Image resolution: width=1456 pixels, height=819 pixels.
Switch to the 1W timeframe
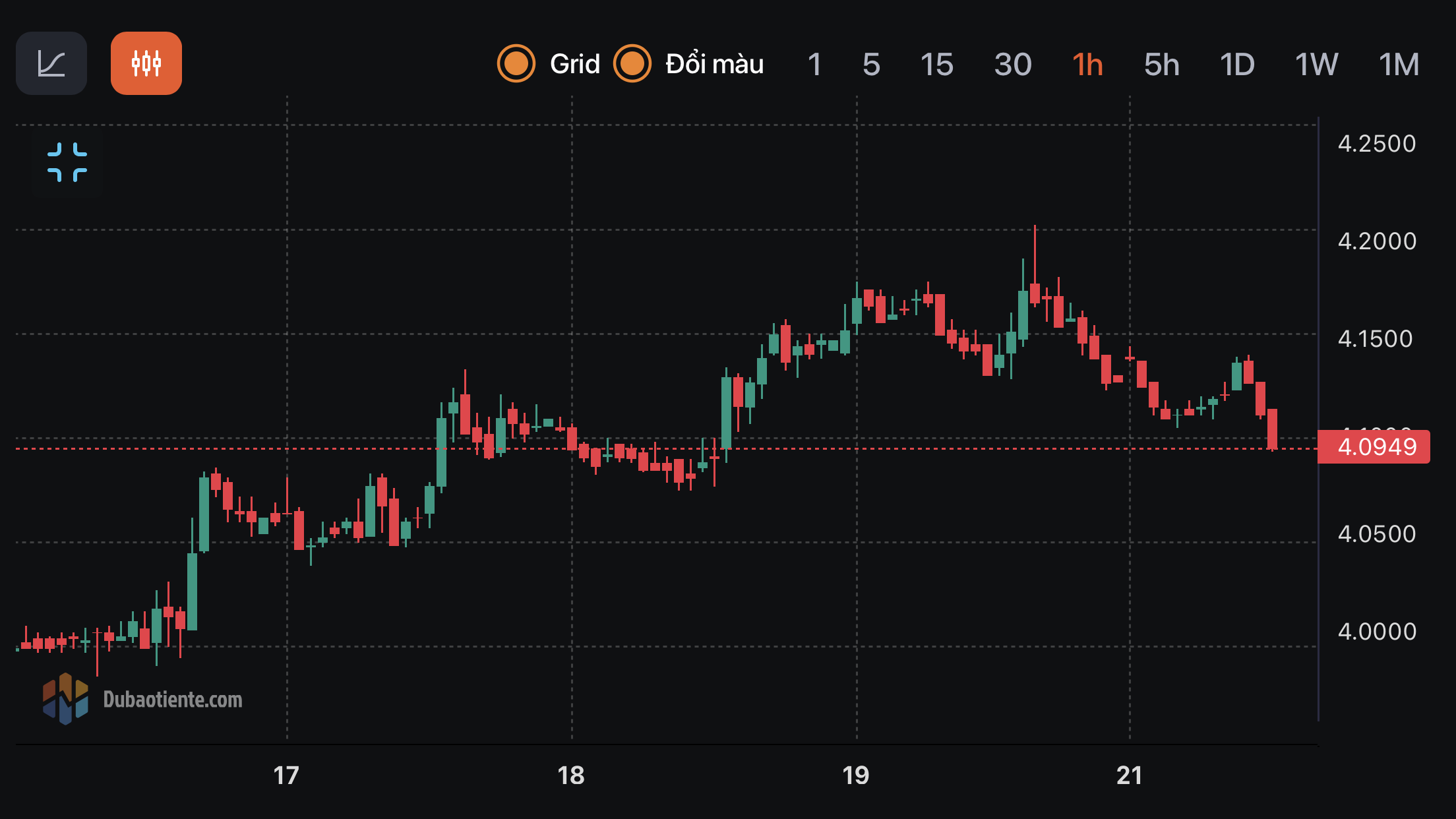coord(1316,65)
